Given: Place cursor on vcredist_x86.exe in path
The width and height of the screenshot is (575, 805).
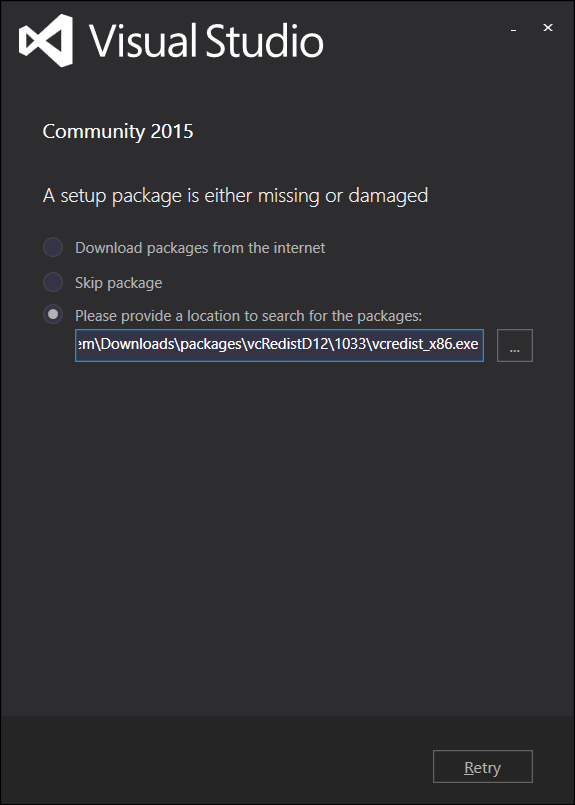Looking at the screenshot, I should [424, 344].
